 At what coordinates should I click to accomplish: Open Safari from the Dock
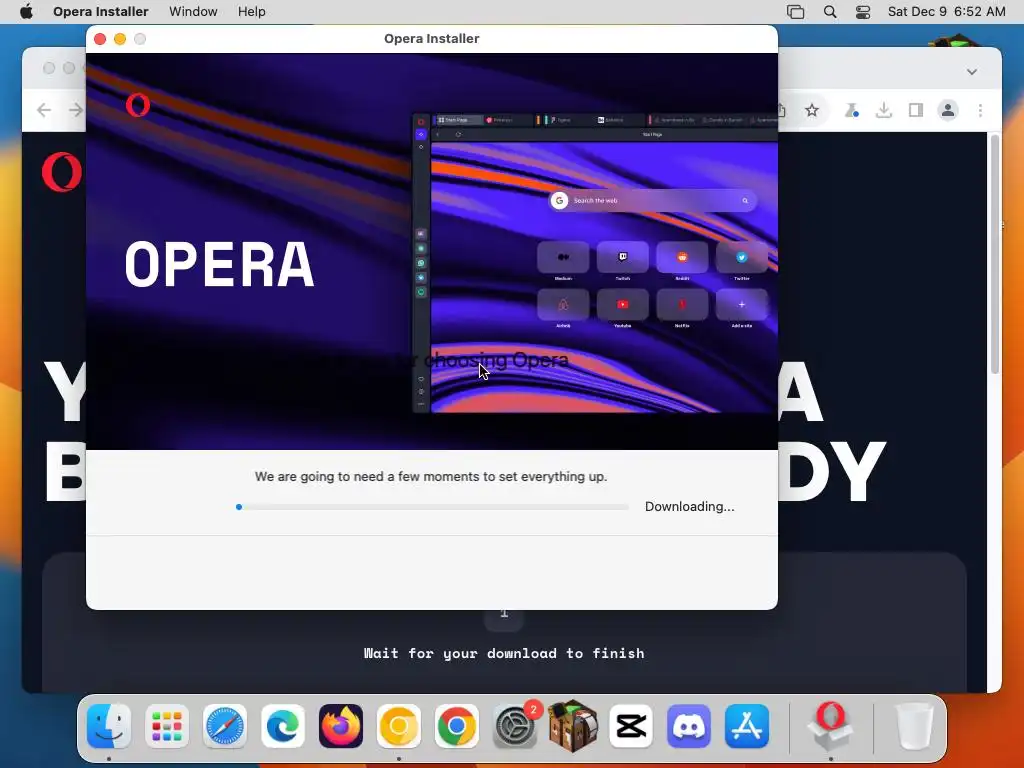(x=225, y=726)
